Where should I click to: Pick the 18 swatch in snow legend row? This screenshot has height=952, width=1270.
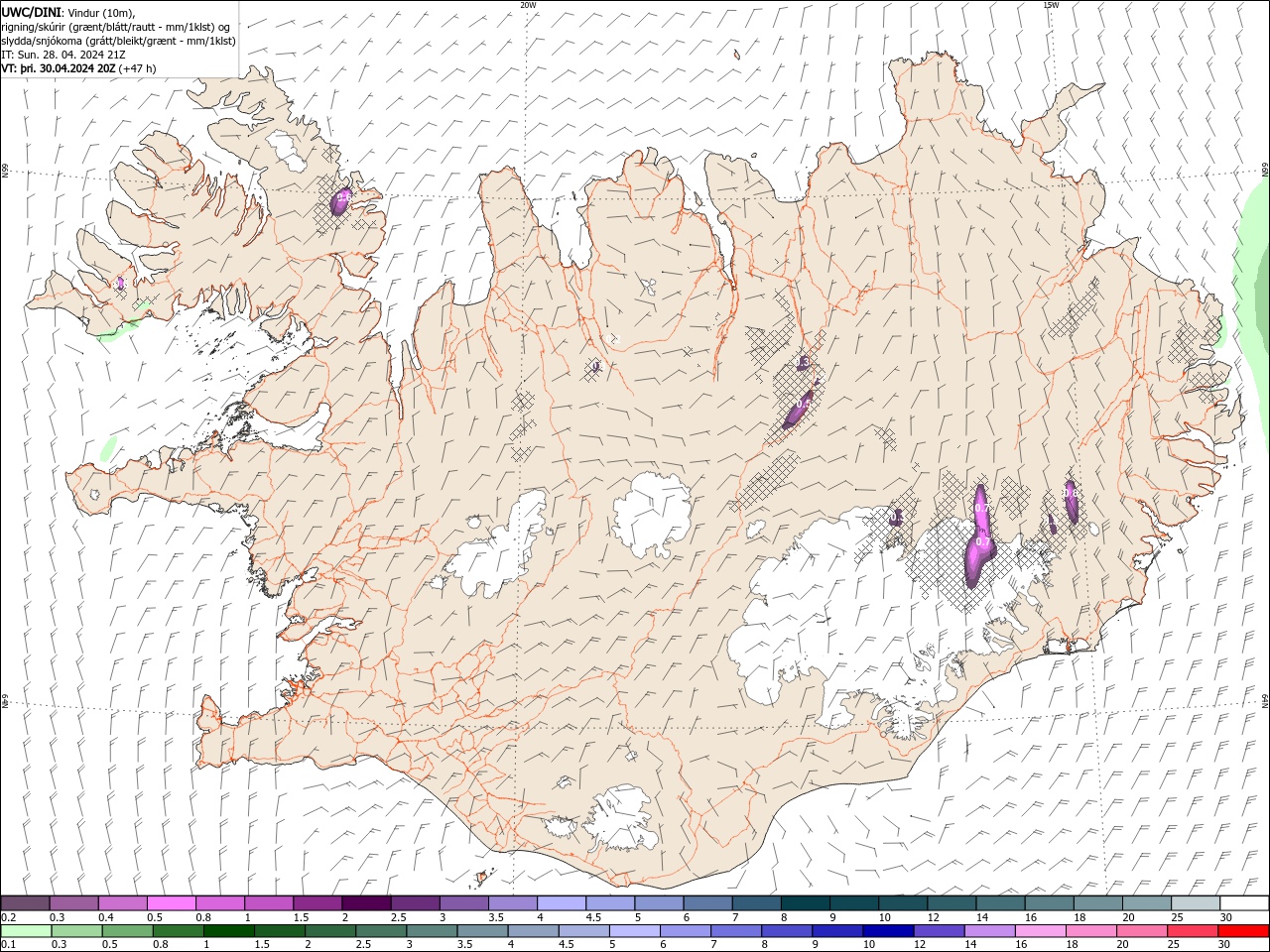(1096, 902)
